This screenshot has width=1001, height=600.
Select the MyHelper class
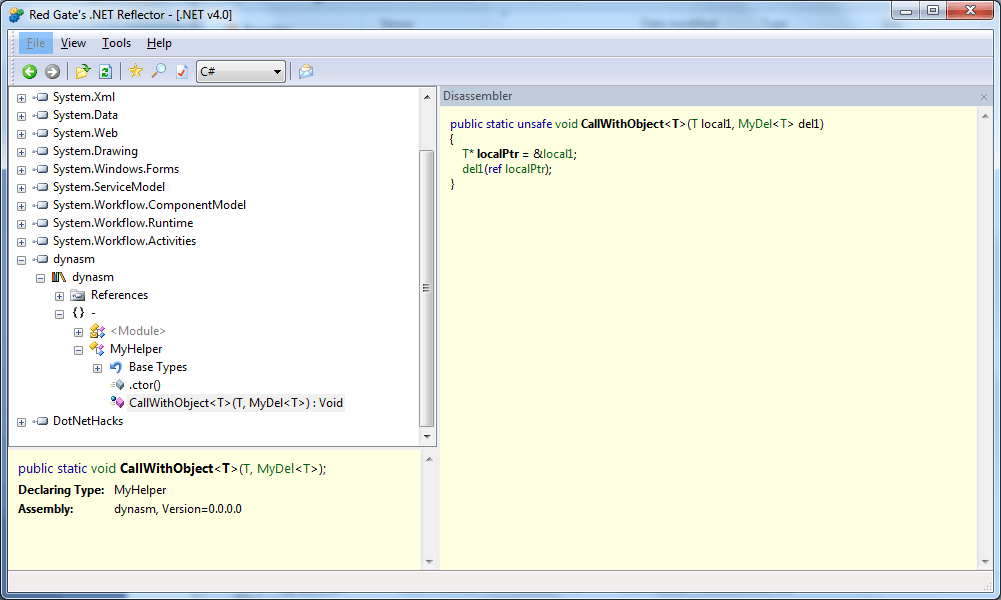tap(136, 349)
